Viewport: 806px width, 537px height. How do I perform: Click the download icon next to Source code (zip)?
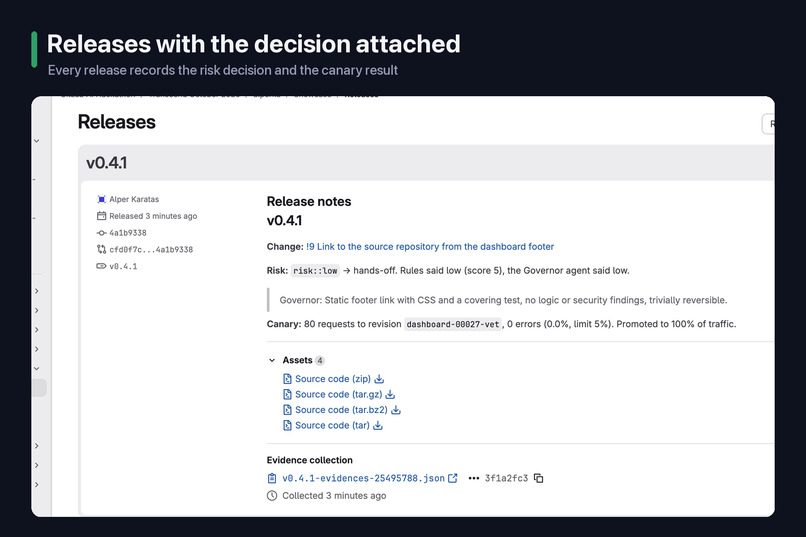[379, 379]
